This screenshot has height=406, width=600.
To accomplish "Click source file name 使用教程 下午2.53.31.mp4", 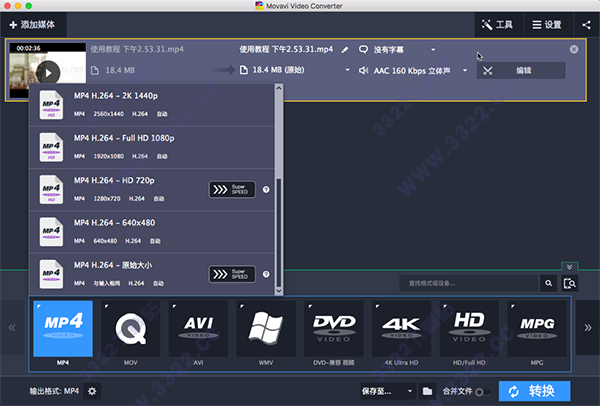I will coord(137,49).
